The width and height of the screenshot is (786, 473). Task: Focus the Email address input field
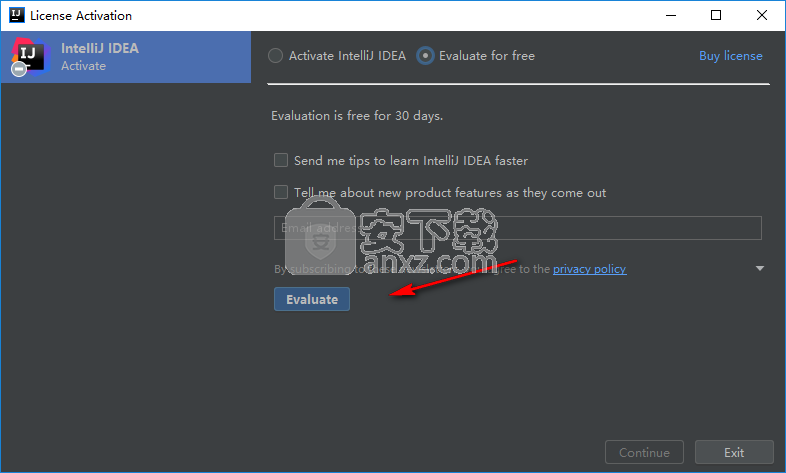518,228
